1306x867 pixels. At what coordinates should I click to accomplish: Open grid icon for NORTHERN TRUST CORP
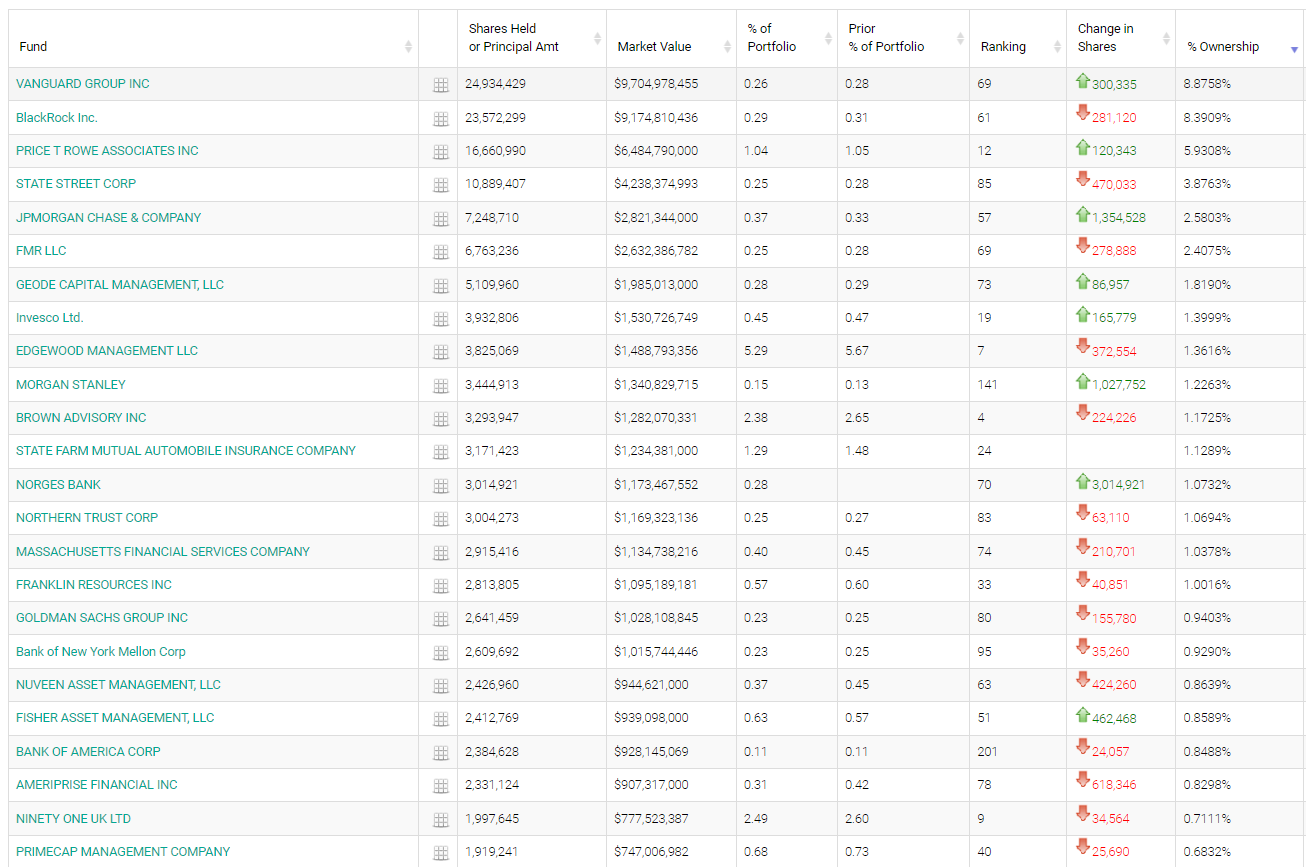click(x=440, y=519)
